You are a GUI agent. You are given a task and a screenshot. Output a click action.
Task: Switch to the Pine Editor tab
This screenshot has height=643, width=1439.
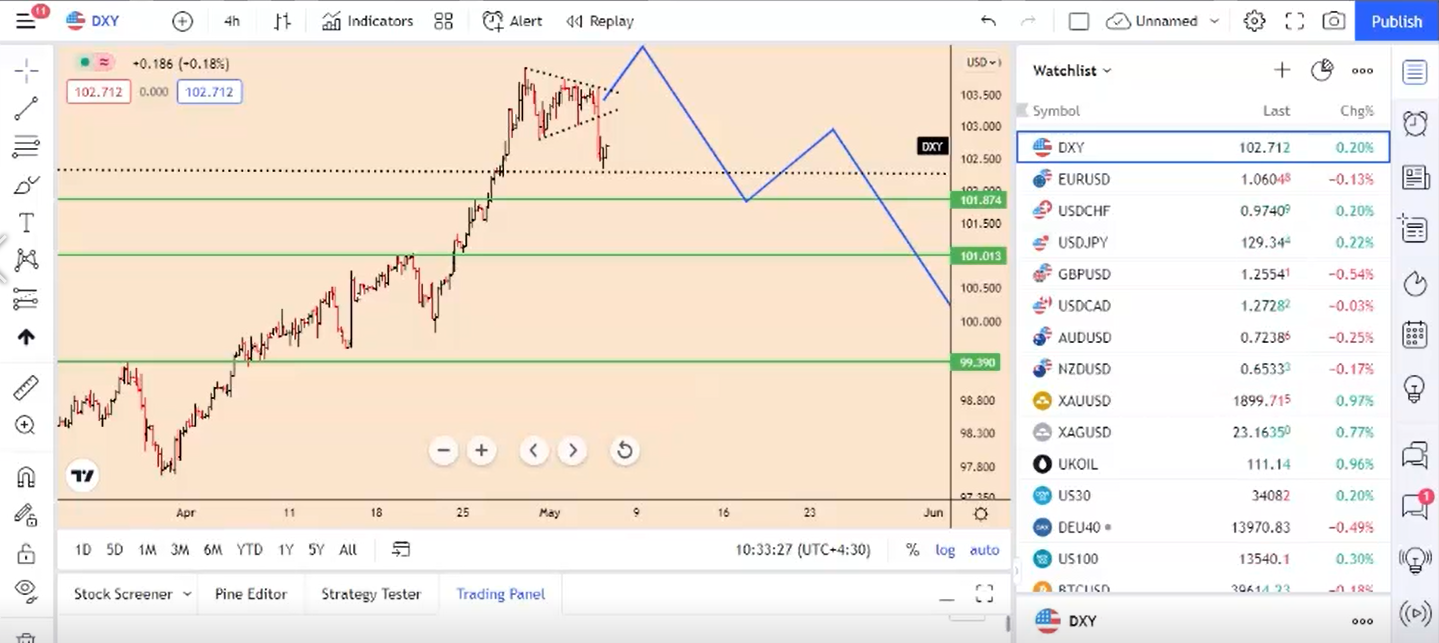[x=250, y=594]
